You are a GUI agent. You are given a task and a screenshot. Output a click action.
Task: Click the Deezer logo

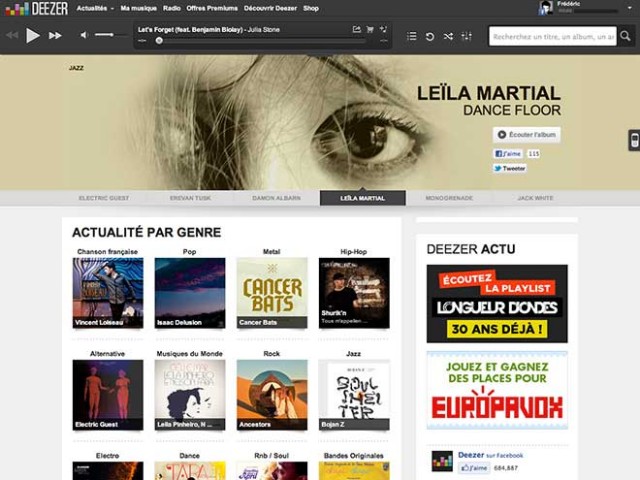click(36, 9)
